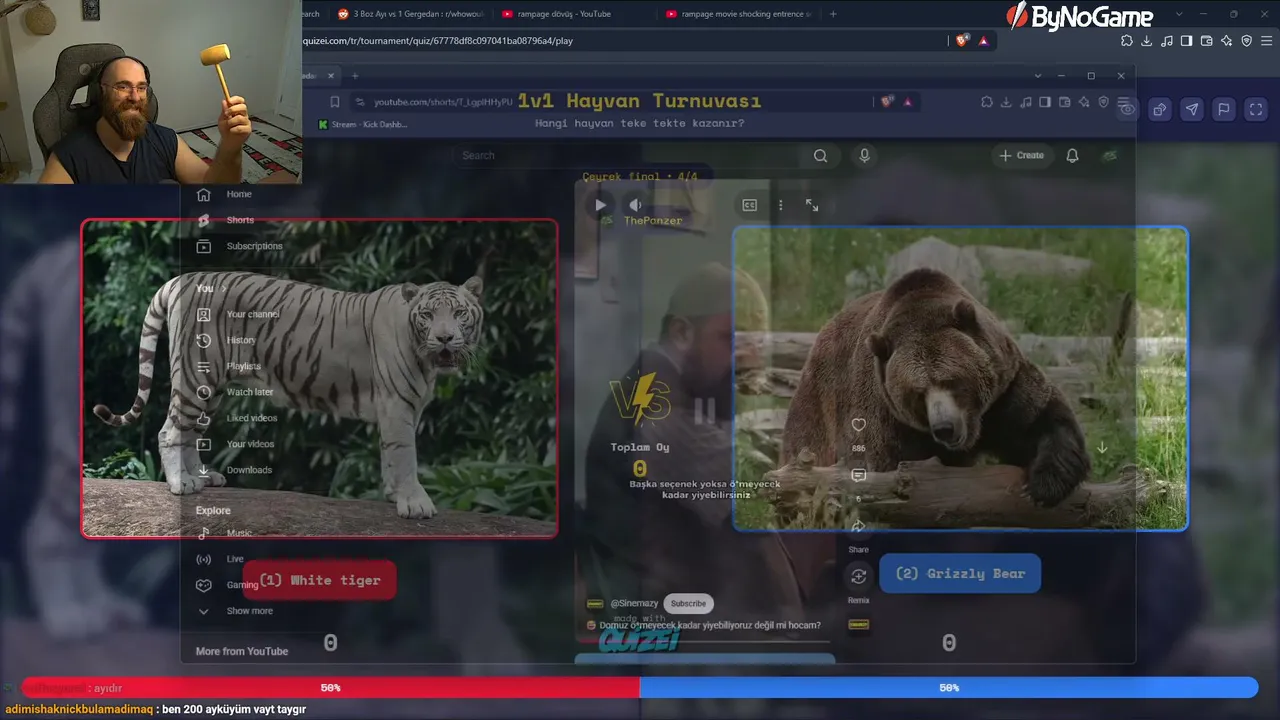Image resolution: width=1280 pixels, height=720 pixels.
Task: Go to next short with down arrow
Action: click(x=1102, y=448)
